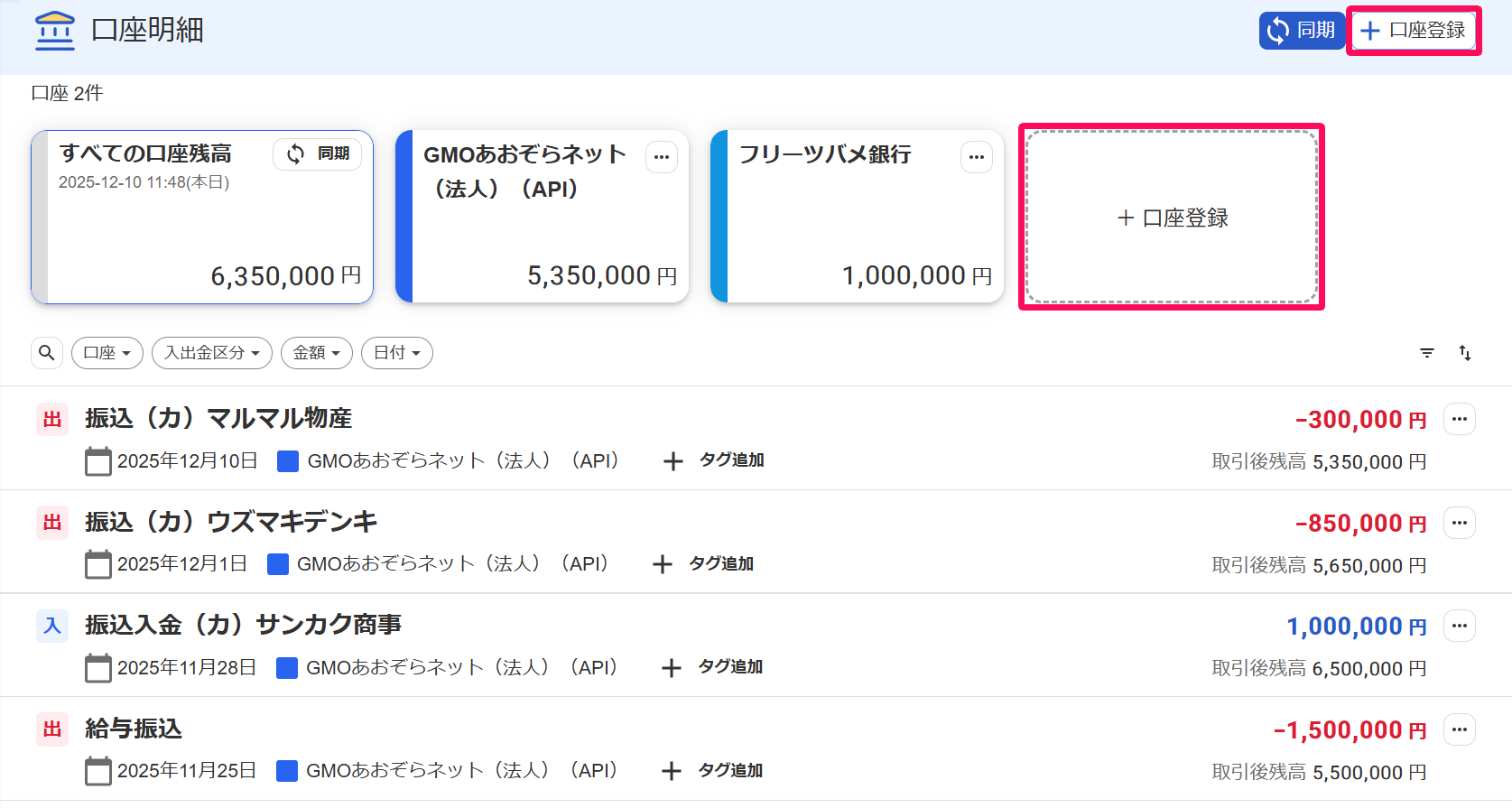Add tag to サンカク商事 transaction

tap(712, 667)
